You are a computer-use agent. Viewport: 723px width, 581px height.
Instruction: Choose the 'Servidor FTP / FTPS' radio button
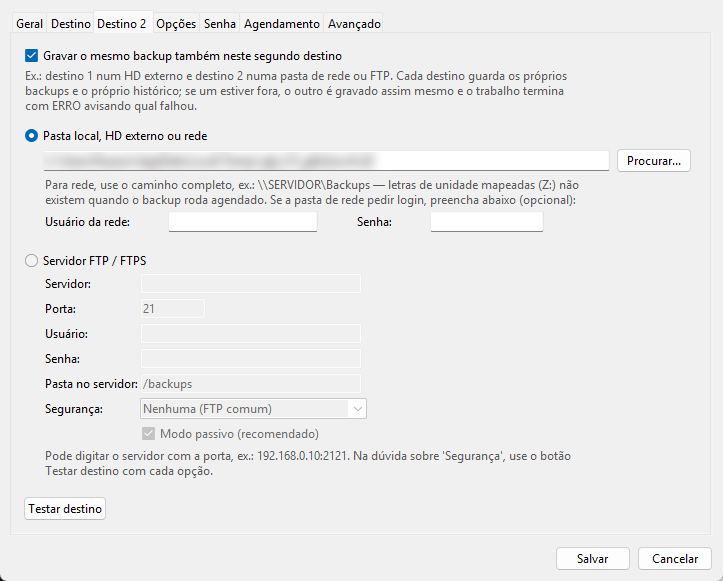pyautogui.click(x=31, y=261)
